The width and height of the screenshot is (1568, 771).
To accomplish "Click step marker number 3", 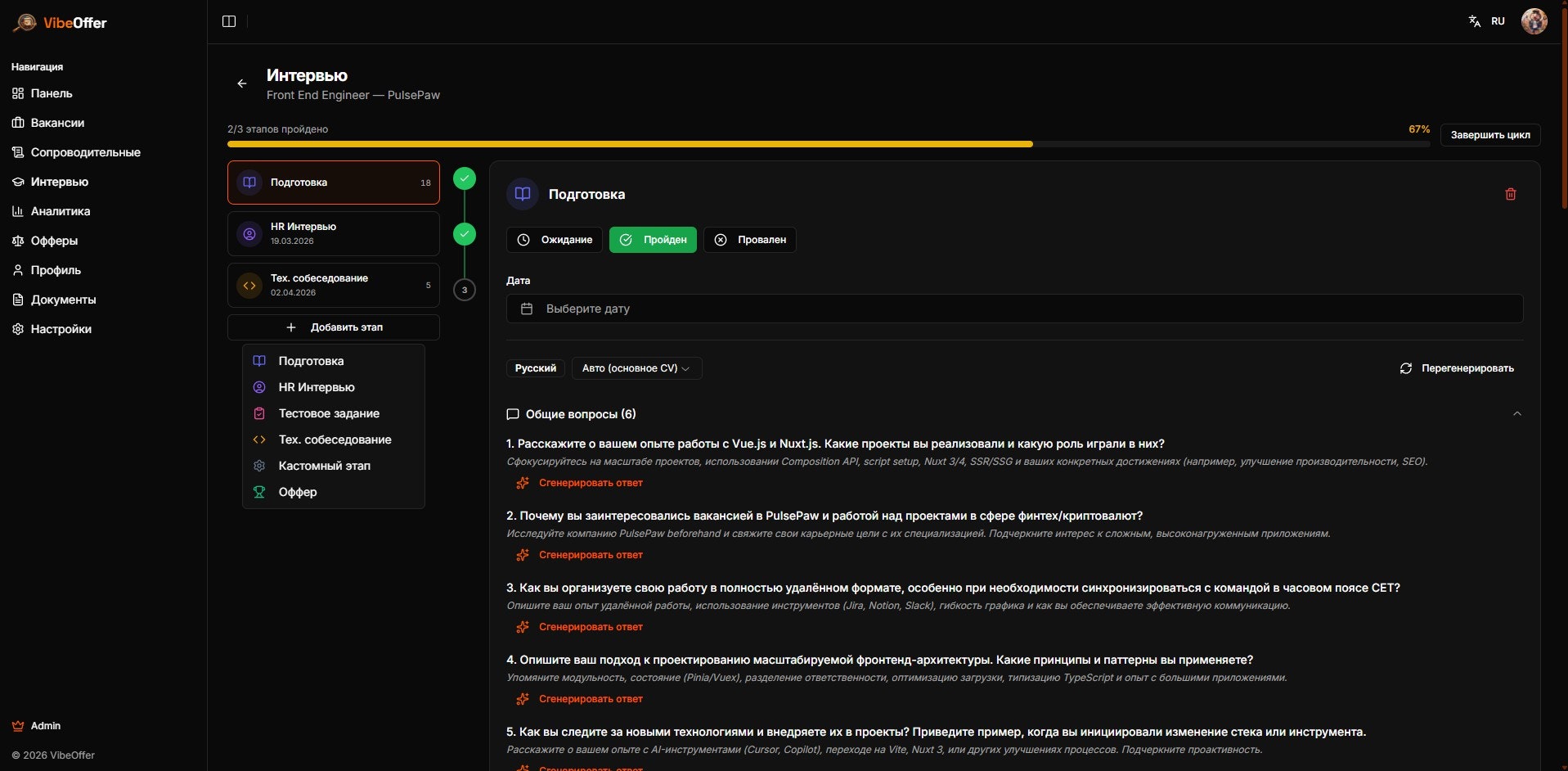I will 465,290.
